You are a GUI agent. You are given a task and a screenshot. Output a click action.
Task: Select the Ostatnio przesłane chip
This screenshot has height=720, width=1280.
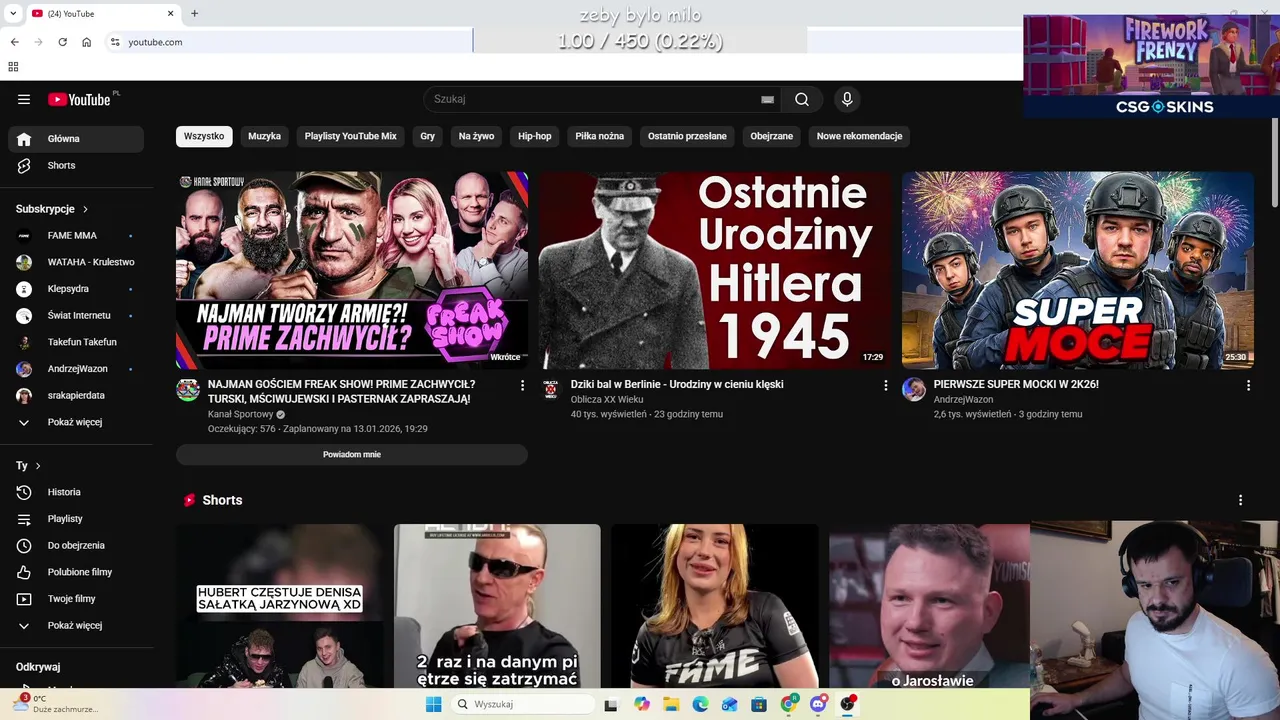point(687,136)
